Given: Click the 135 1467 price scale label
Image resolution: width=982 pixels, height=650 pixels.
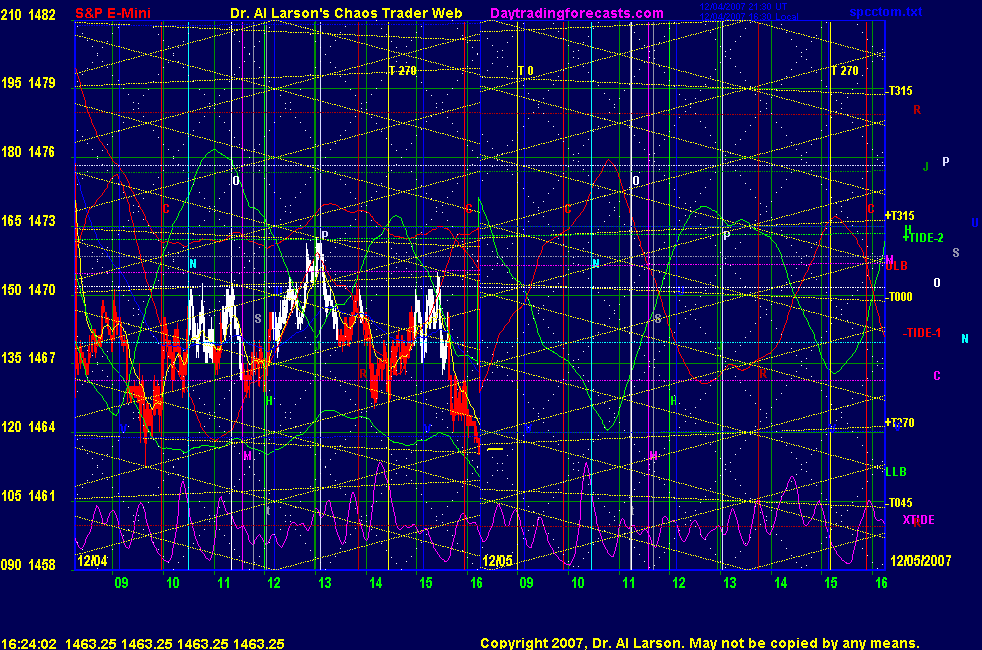Looking at the screenshot, I should (28, 358).
